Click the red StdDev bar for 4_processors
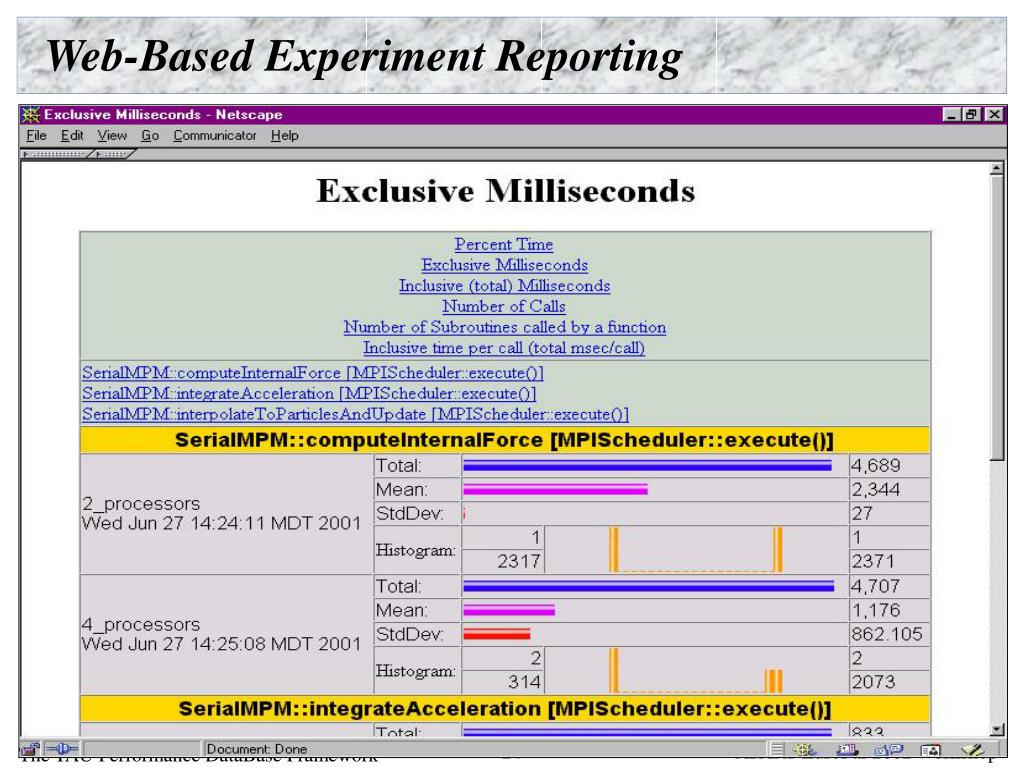Image resolution: width=1024 pixels, height=768 pixels. (496, 633)
